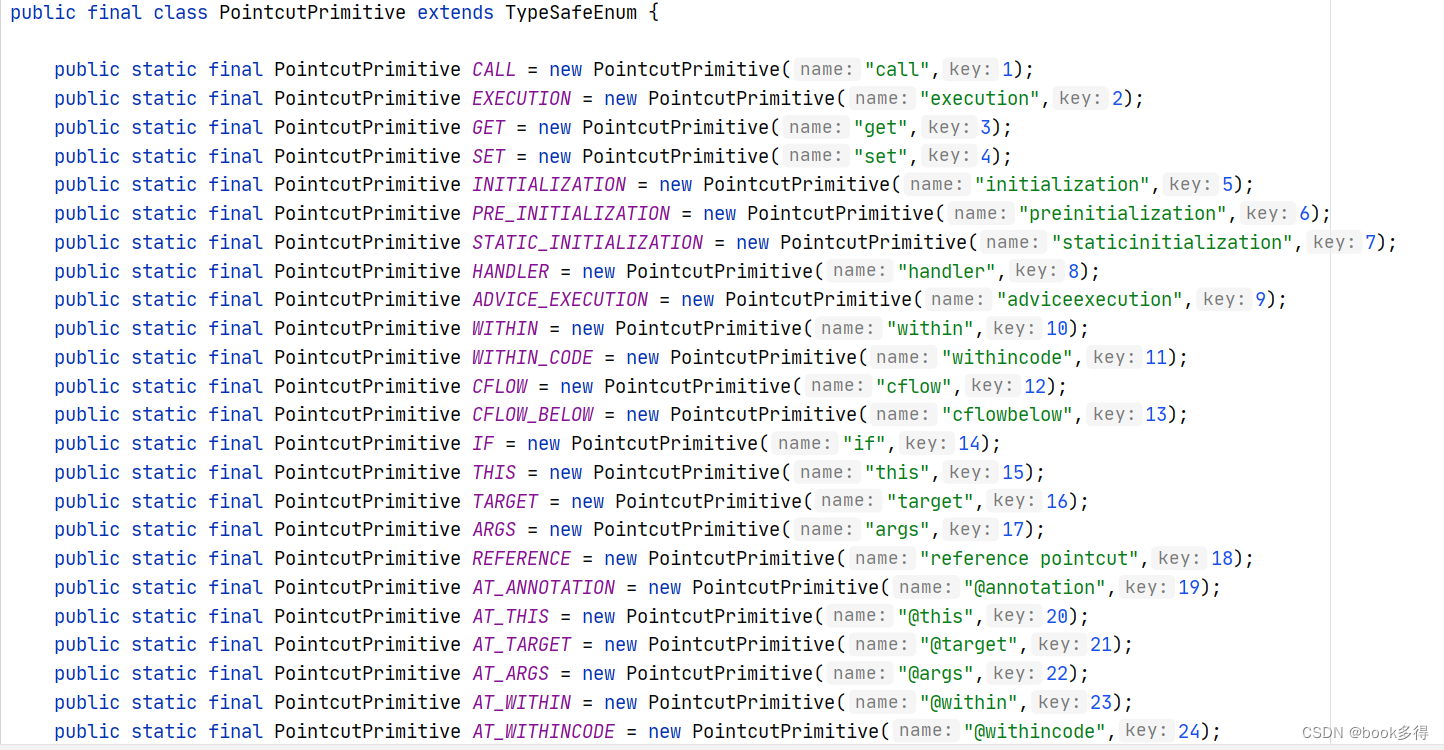Click the EXECUTION constant identifier
The height and width of the screenshot is (750, 1444).
tap(522, 99)
